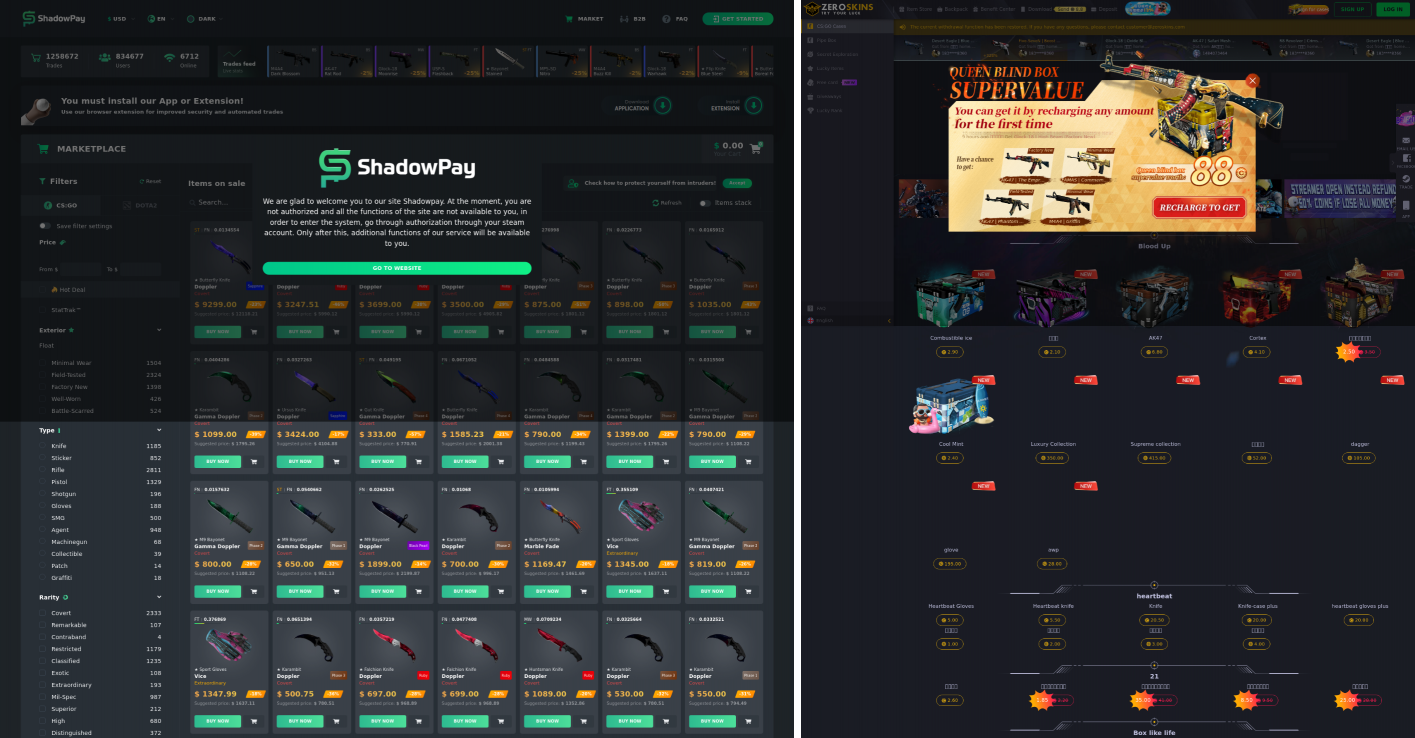This screenshot has width=1415, height=738.
Task: Check the StatTrak filter checkbox
Action: coord(44,310)
